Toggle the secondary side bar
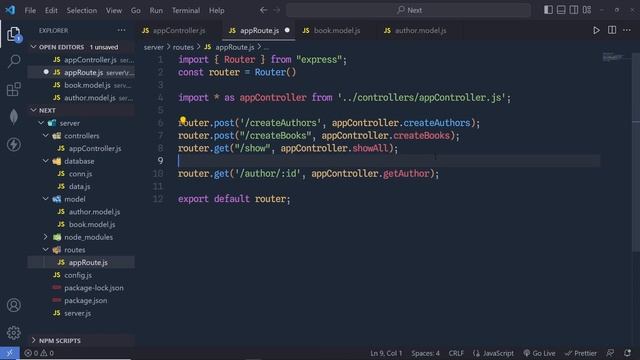640x360 pixels. coord(574,10)
